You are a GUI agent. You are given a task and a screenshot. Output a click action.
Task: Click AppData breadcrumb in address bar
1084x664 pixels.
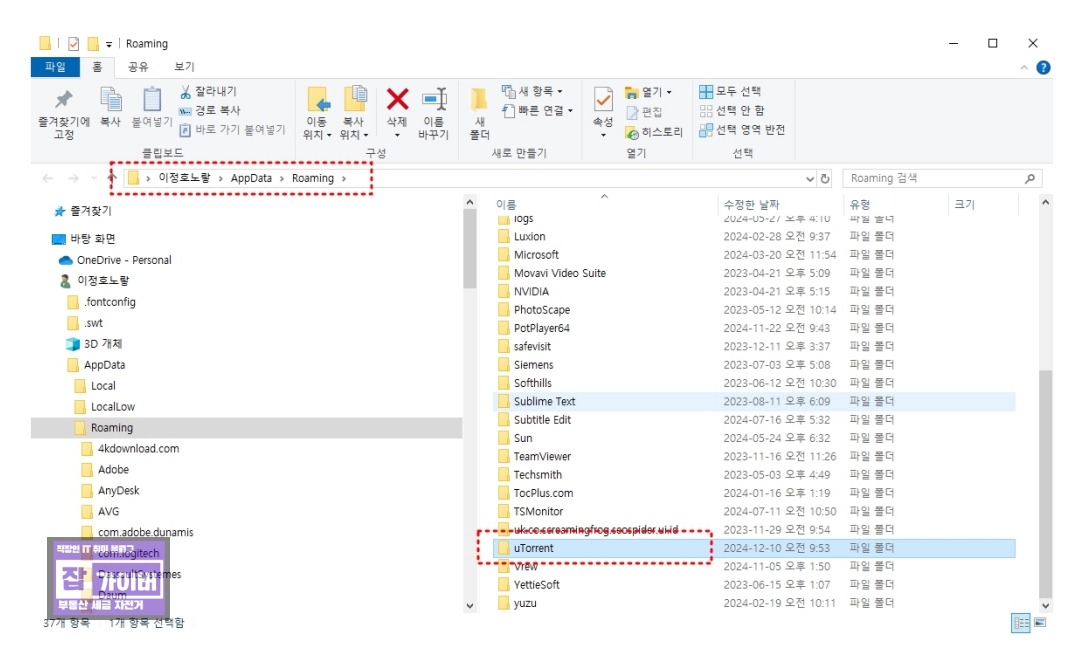[251, 178]
